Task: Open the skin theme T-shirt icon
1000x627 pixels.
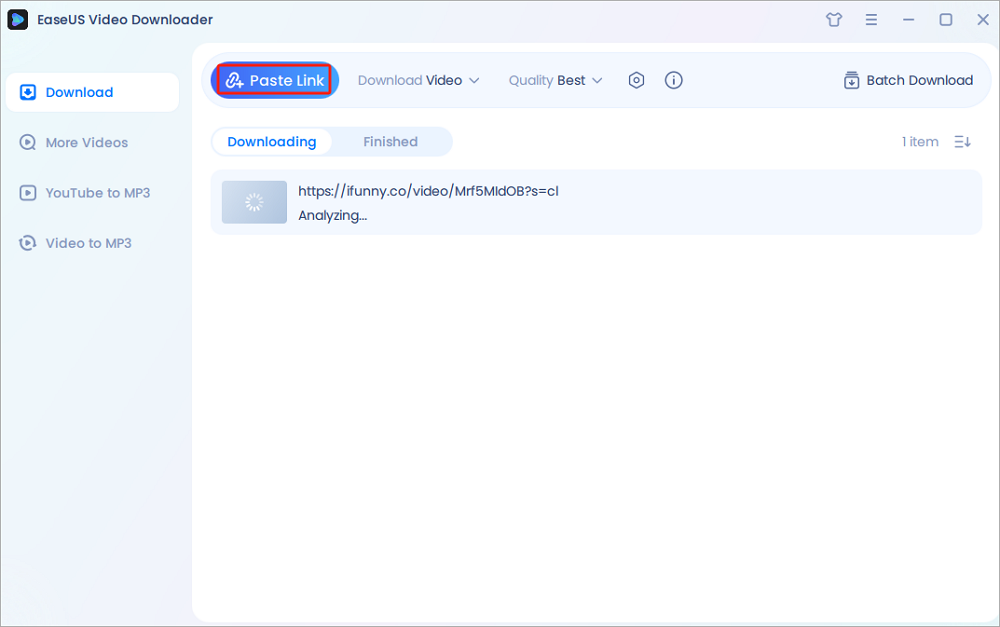Action: [x=834, y=20]
